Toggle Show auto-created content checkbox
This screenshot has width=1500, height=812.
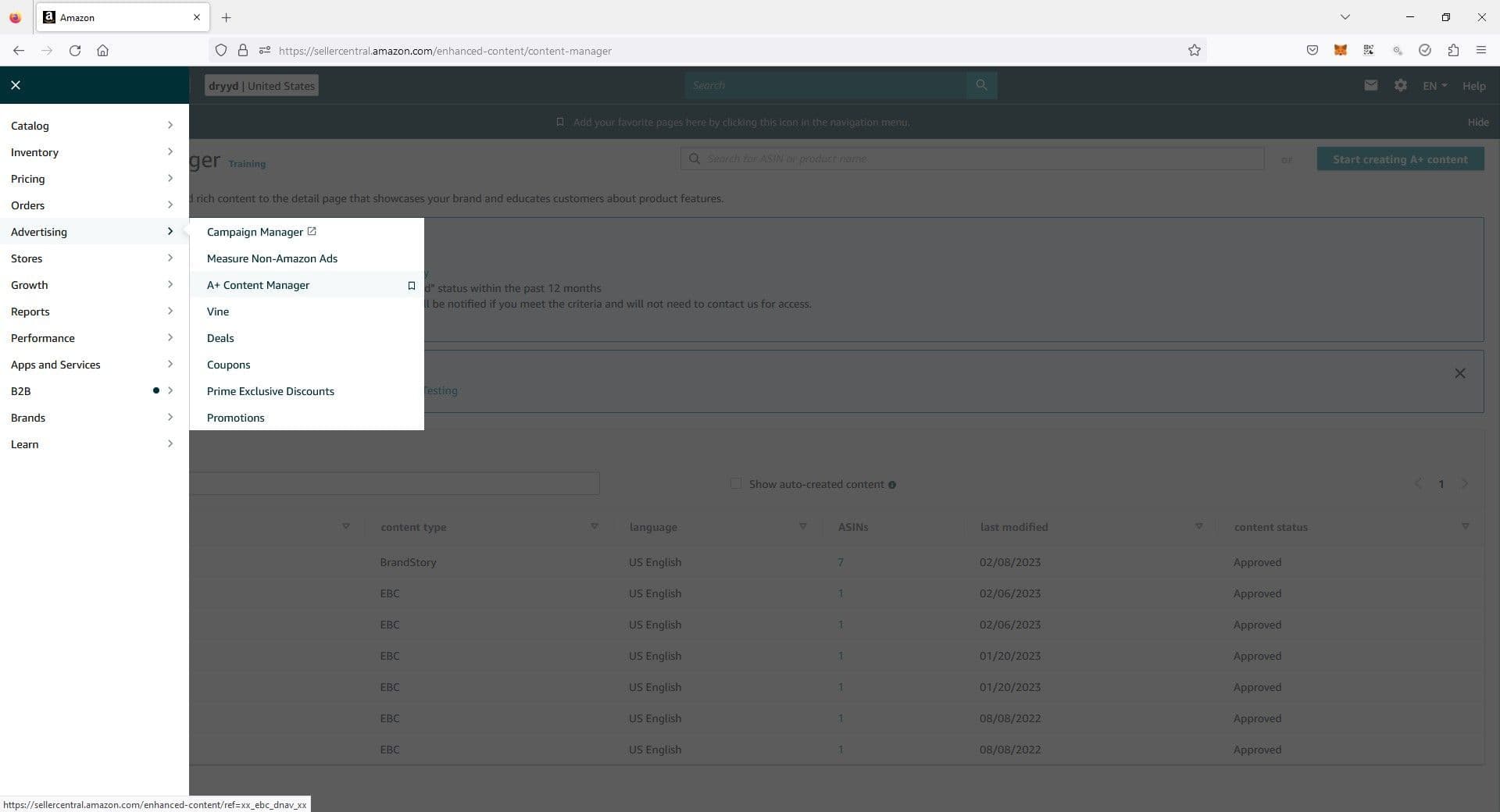[735, 484]
